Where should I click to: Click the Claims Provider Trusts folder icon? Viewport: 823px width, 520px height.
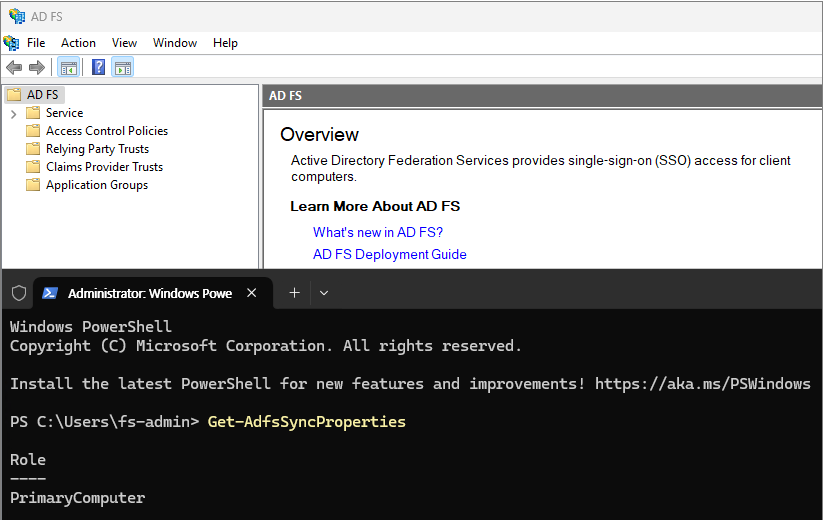[x=33, y=167]
